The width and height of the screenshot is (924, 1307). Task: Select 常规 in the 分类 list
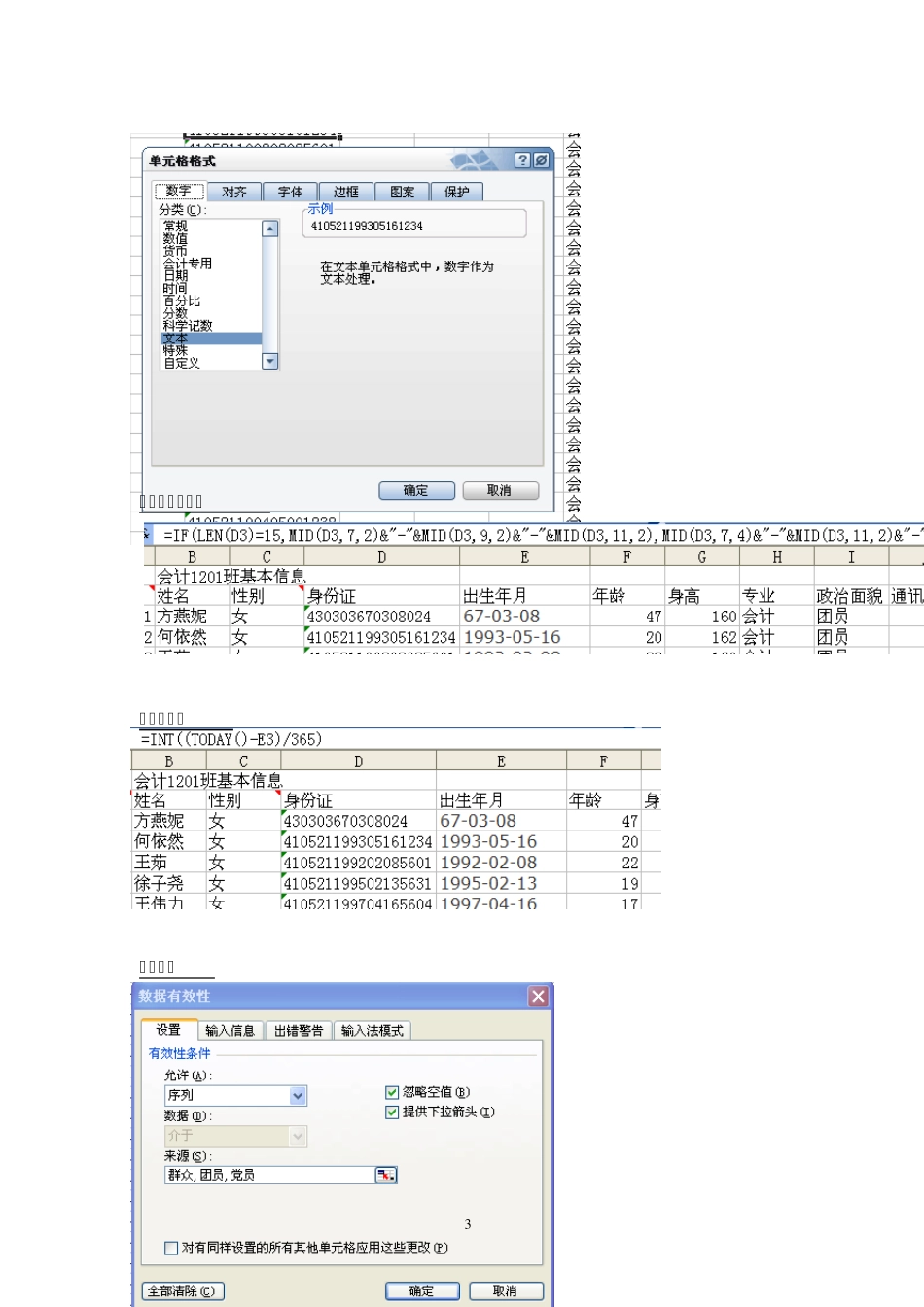211,226
